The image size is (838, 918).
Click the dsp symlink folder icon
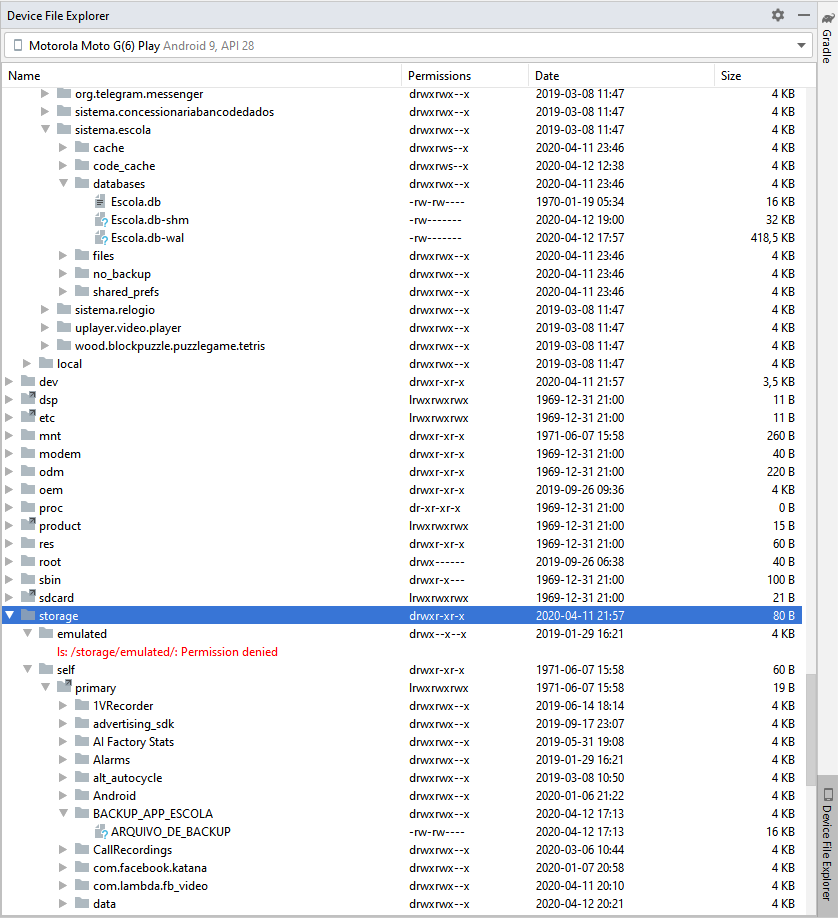click(28, 399)
